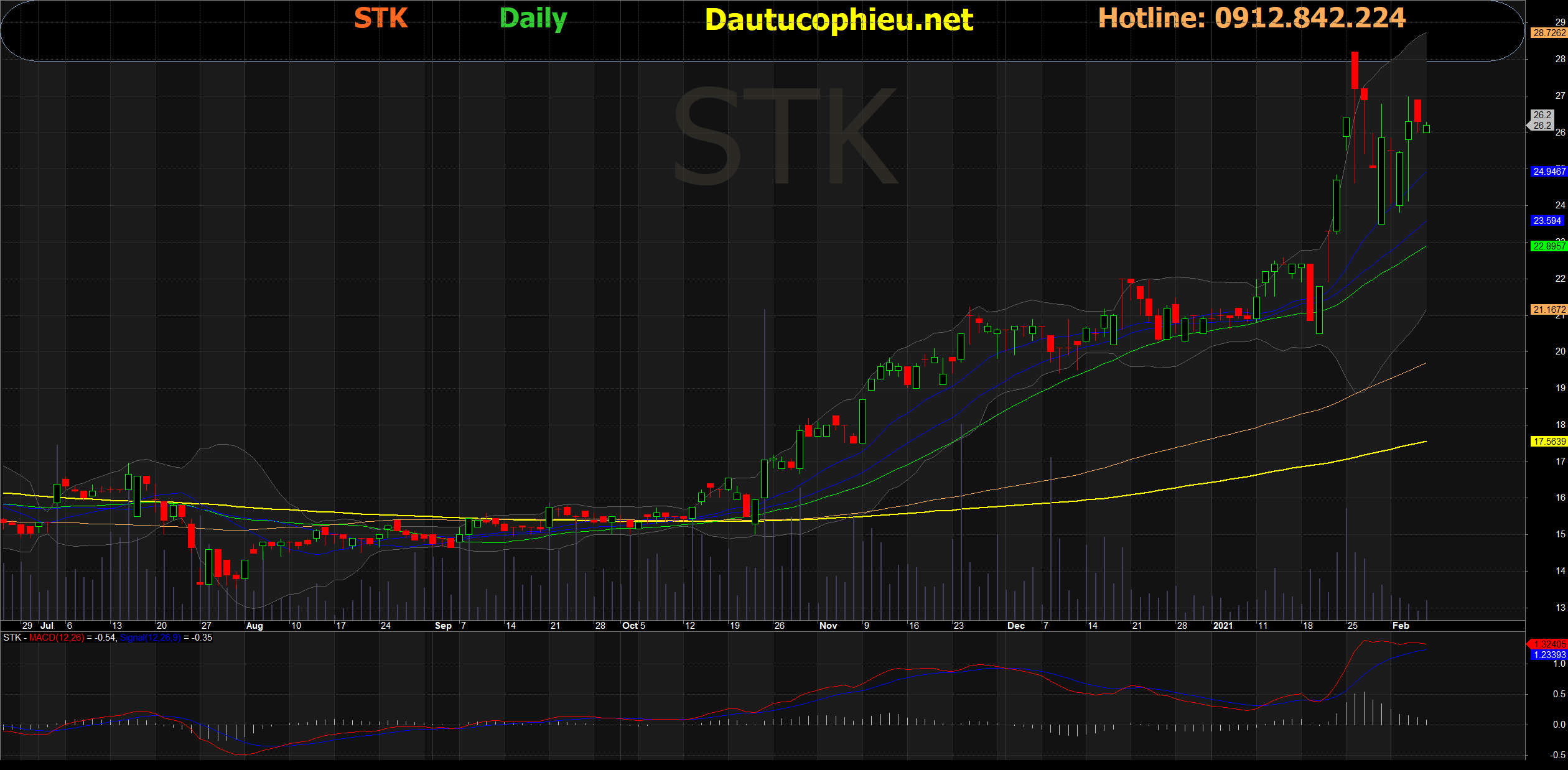
Task: Click the blue 24.9467 price tag
Action: [1549, 171]
